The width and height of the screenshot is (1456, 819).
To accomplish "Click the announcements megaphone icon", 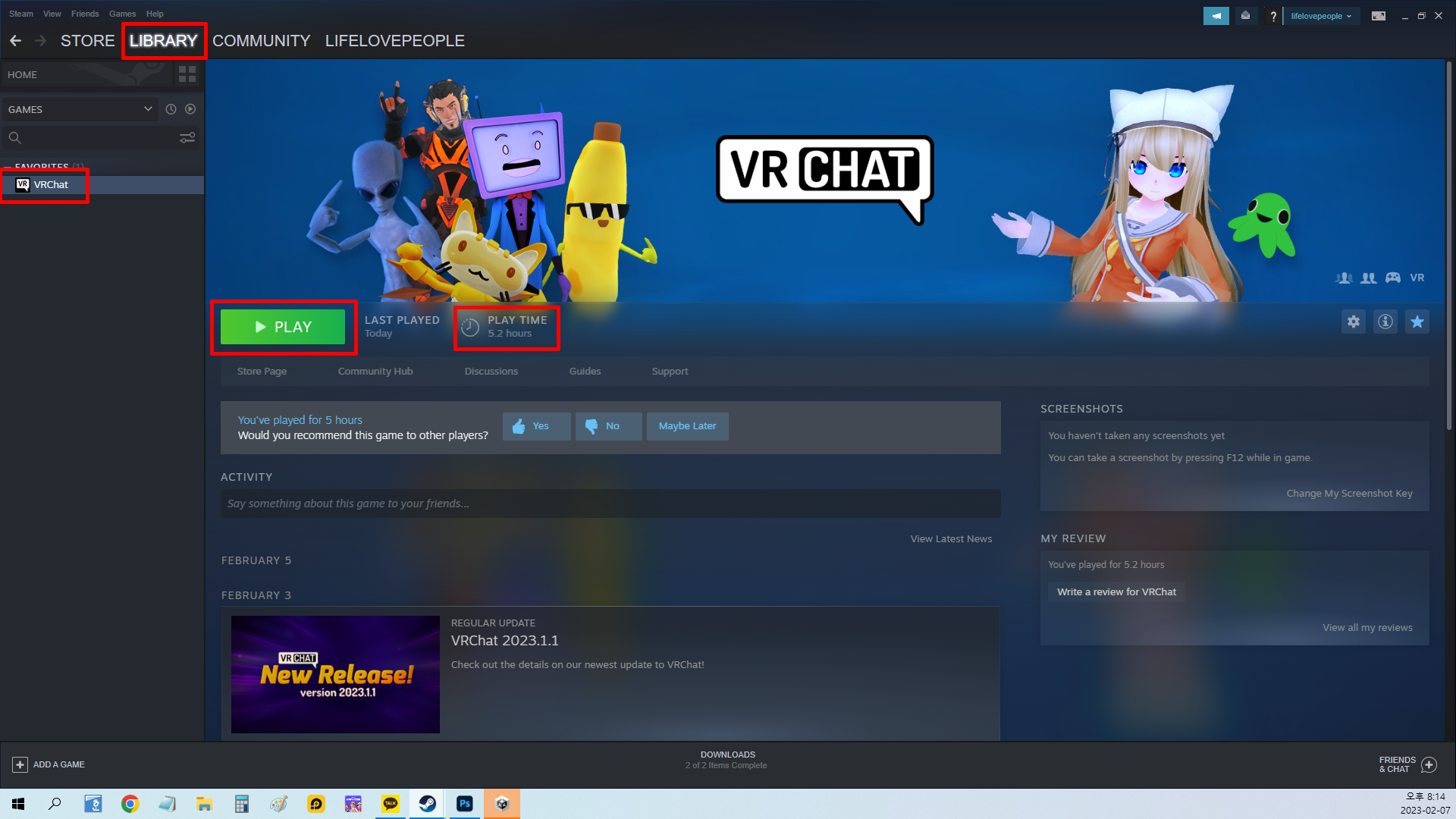I will tap(1216, 16).
